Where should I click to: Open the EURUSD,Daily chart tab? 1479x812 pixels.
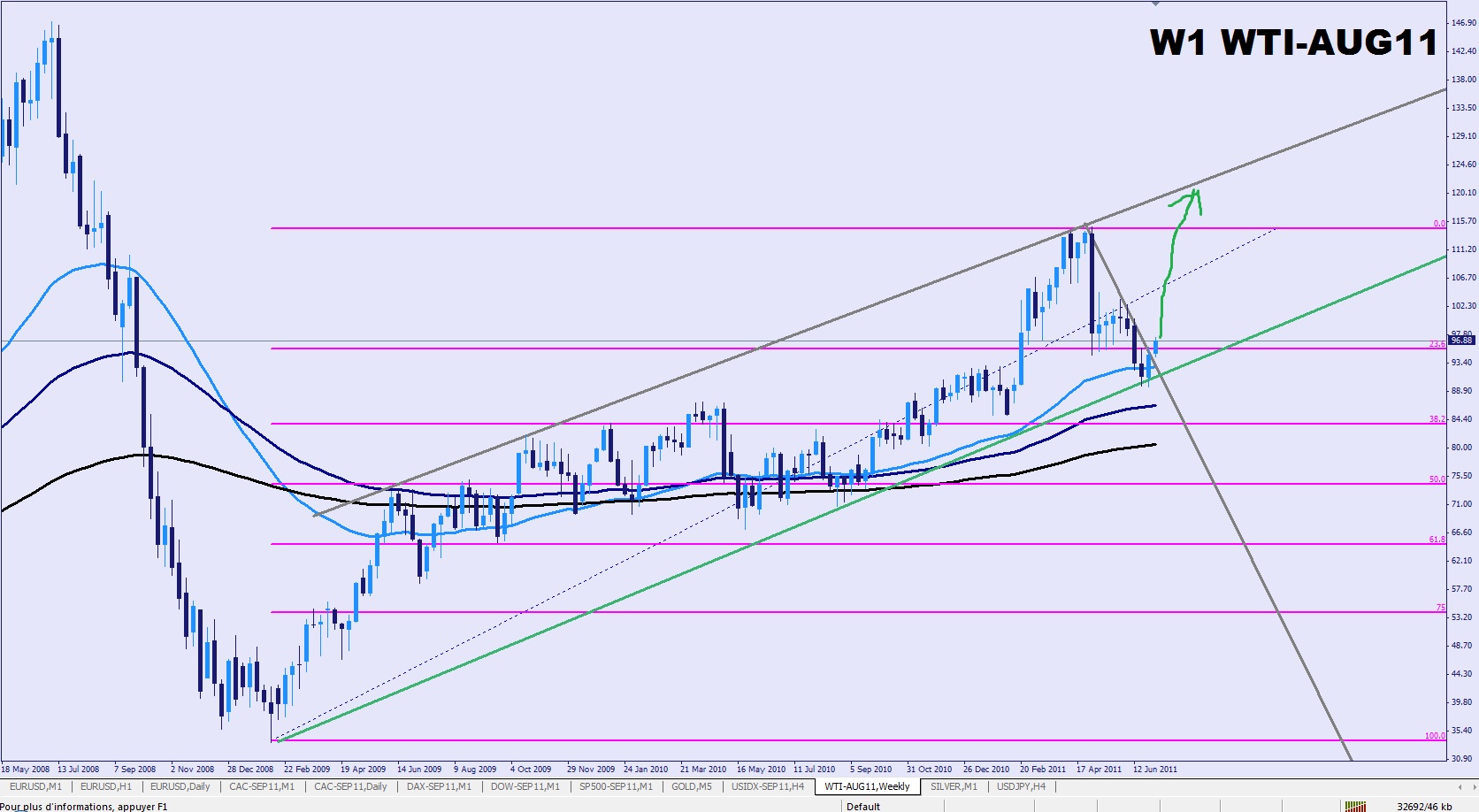pyautogui.click(x=180, y=786)
